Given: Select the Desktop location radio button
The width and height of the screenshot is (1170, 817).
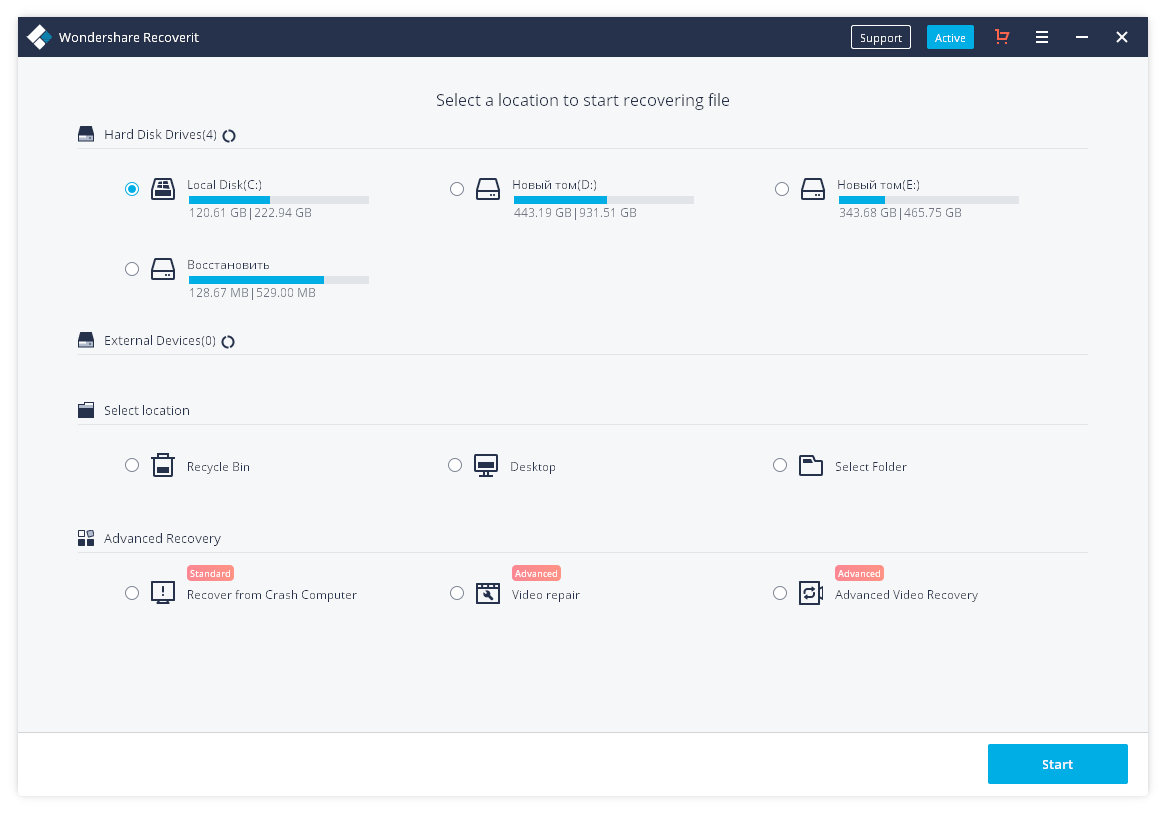Looking at the screenshot, I should point(455,465).
